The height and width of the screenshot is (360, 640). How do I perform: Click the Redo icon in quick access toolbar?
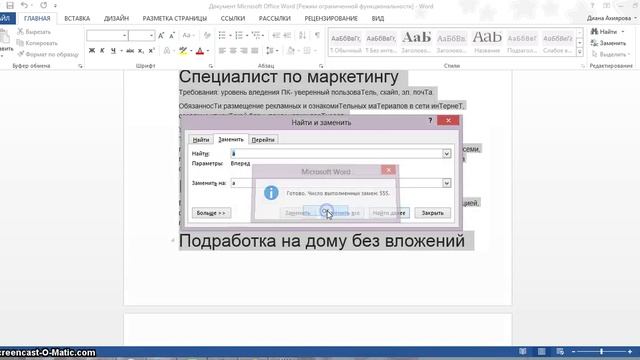43,5
